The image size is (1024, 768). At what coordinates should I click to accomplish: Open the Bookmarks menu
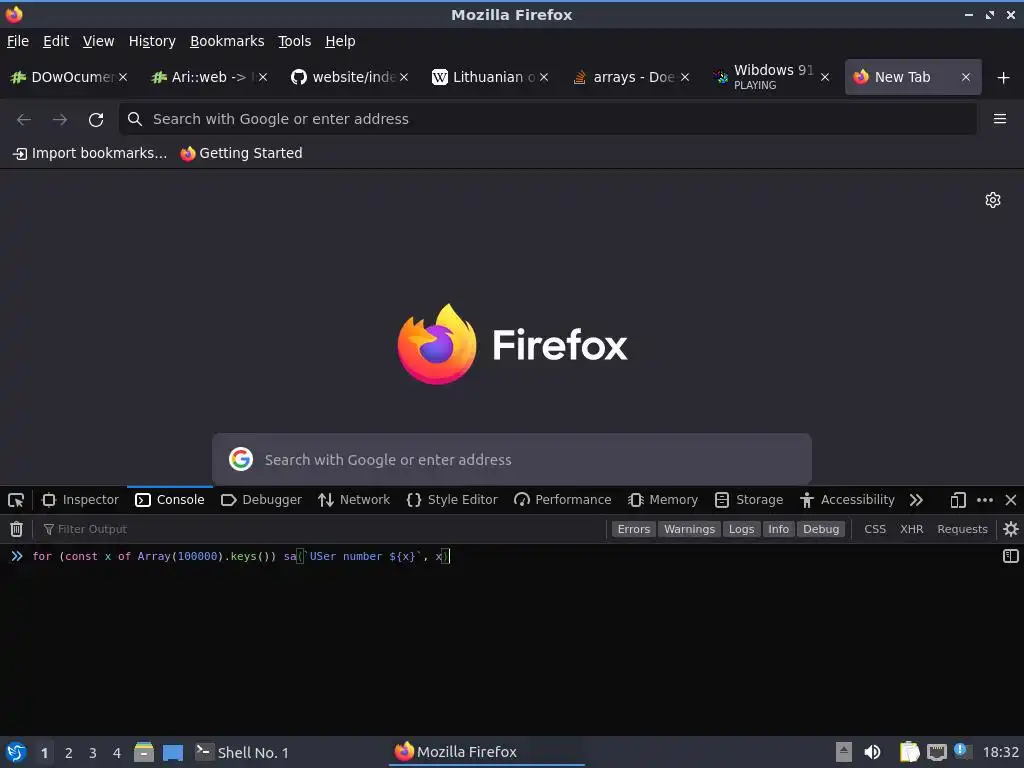pos(227,41)
